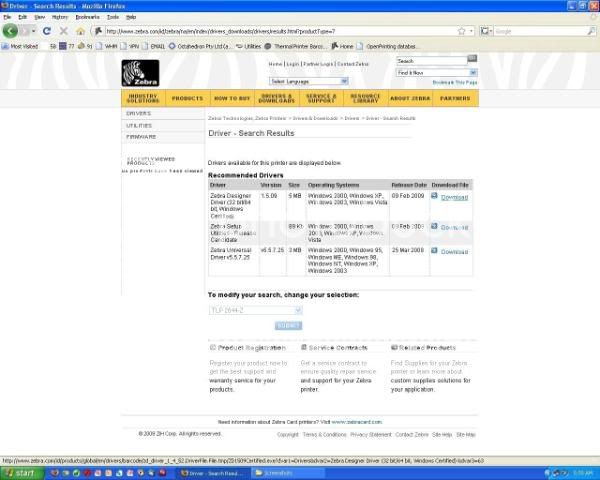Open the Most Visited bookmarks folder
600x480 pixels.
20,46
